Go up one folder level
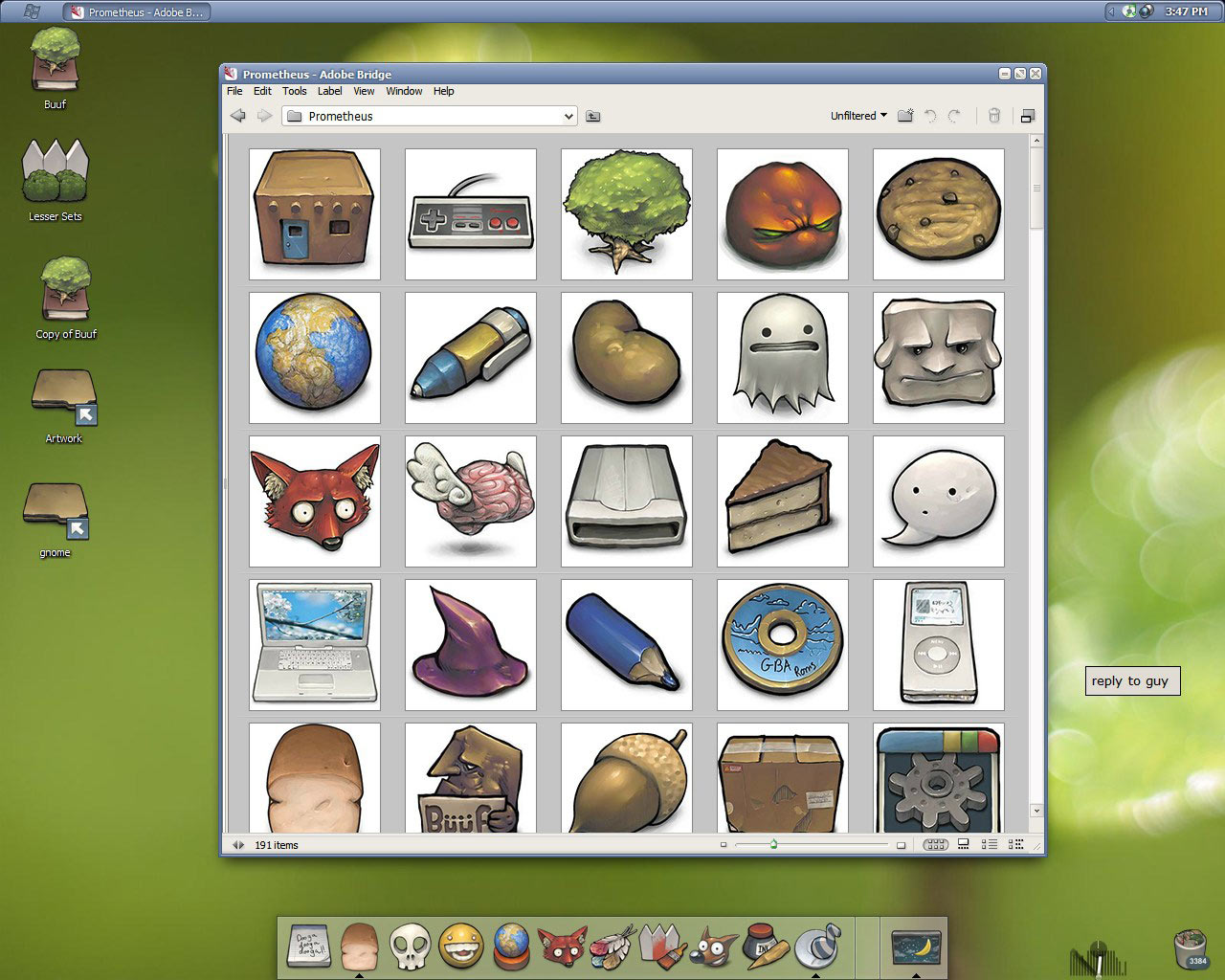The width and height of the screenshot is (1225, 980). point(593,116)
